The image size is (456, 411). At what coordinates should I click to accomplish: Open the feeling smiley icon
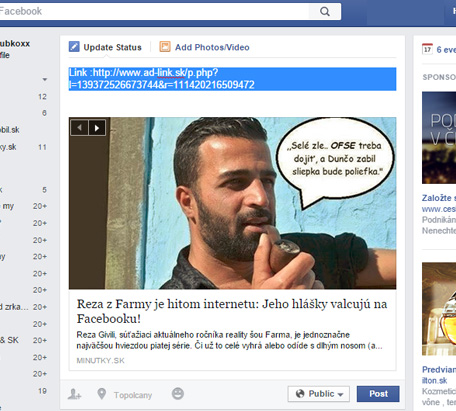pyautogui.click(x=178, y=394)
